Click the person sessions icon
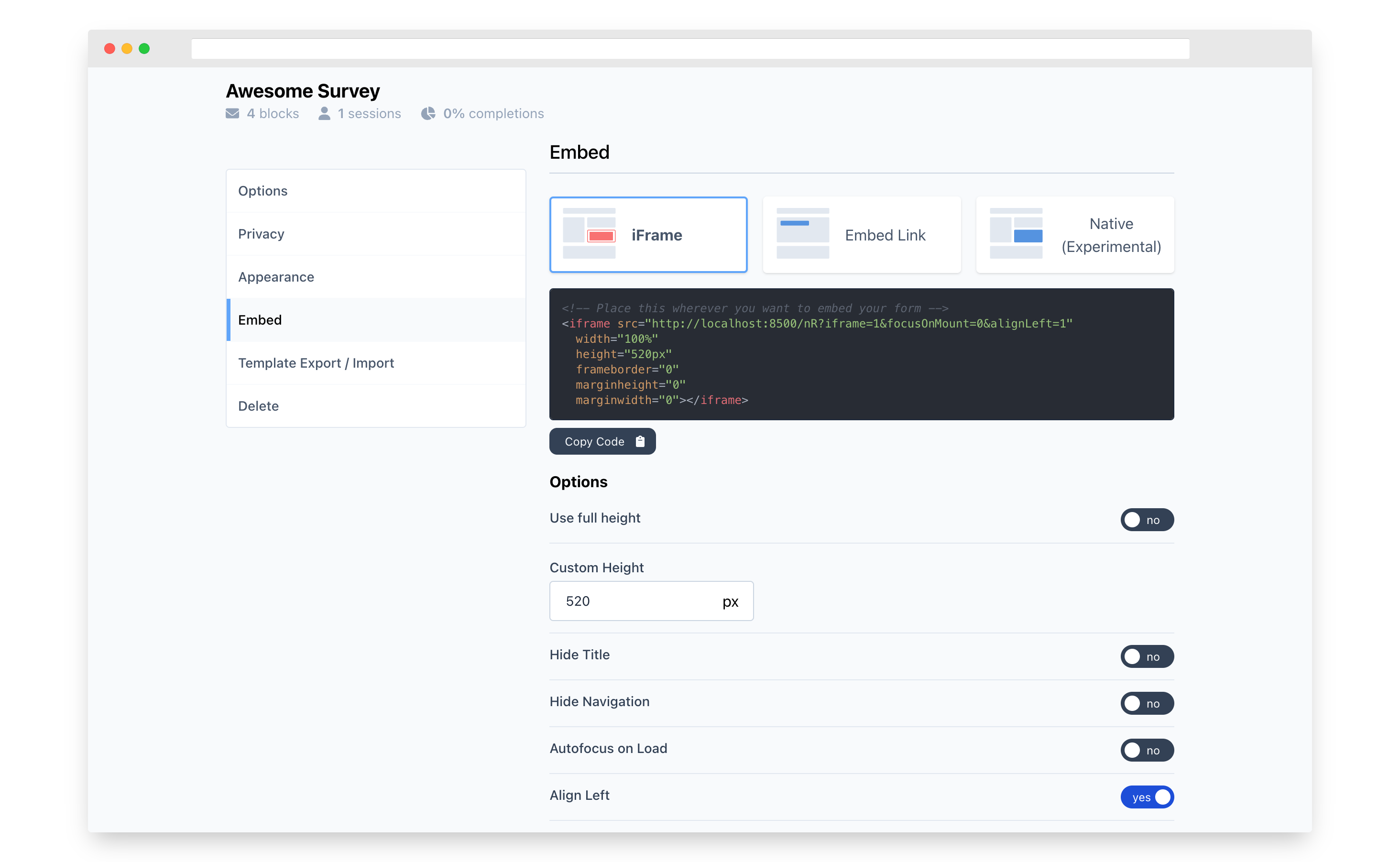This screenshot has width=1400, height=862. pos(324,113)
